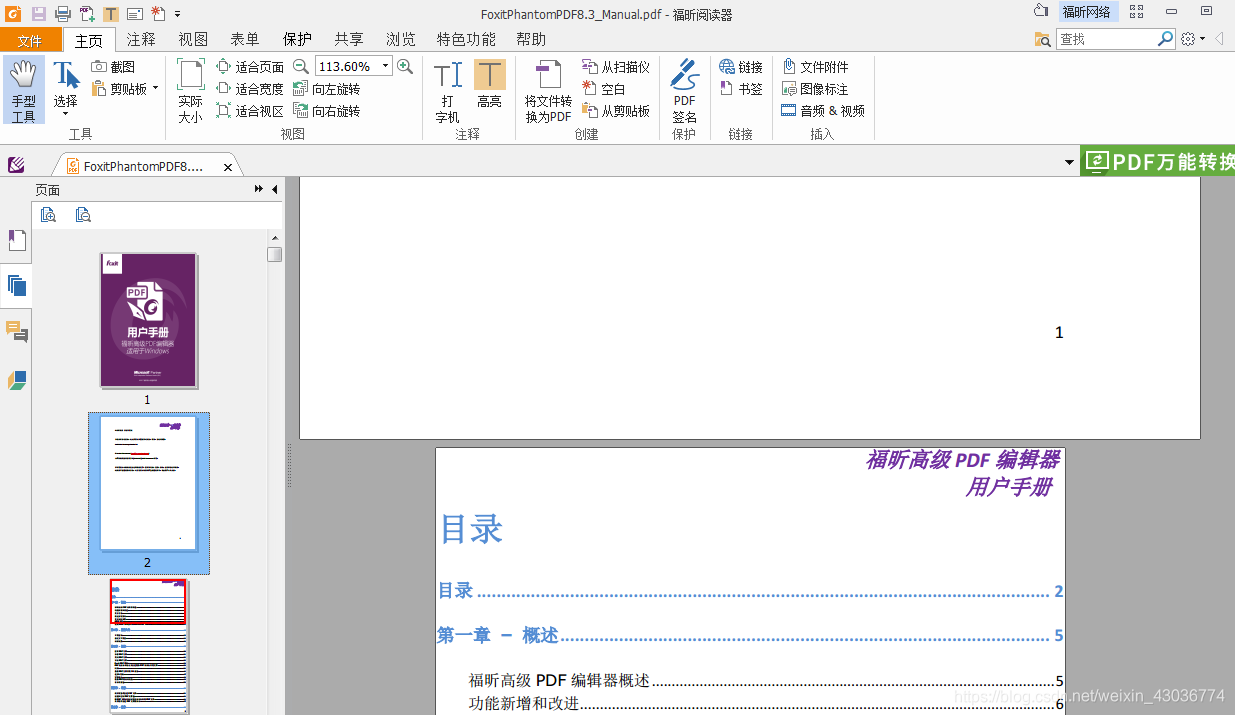Open the PDF签名 sign tool

point(684,90)
